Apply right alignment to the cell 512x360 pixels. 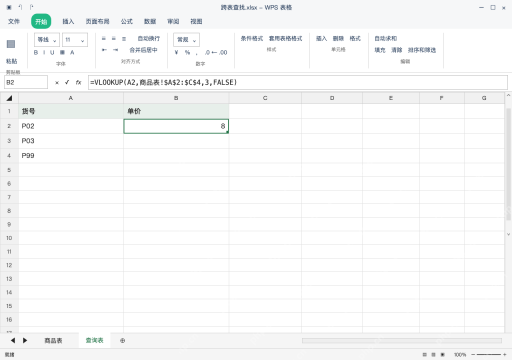[124, 39]
